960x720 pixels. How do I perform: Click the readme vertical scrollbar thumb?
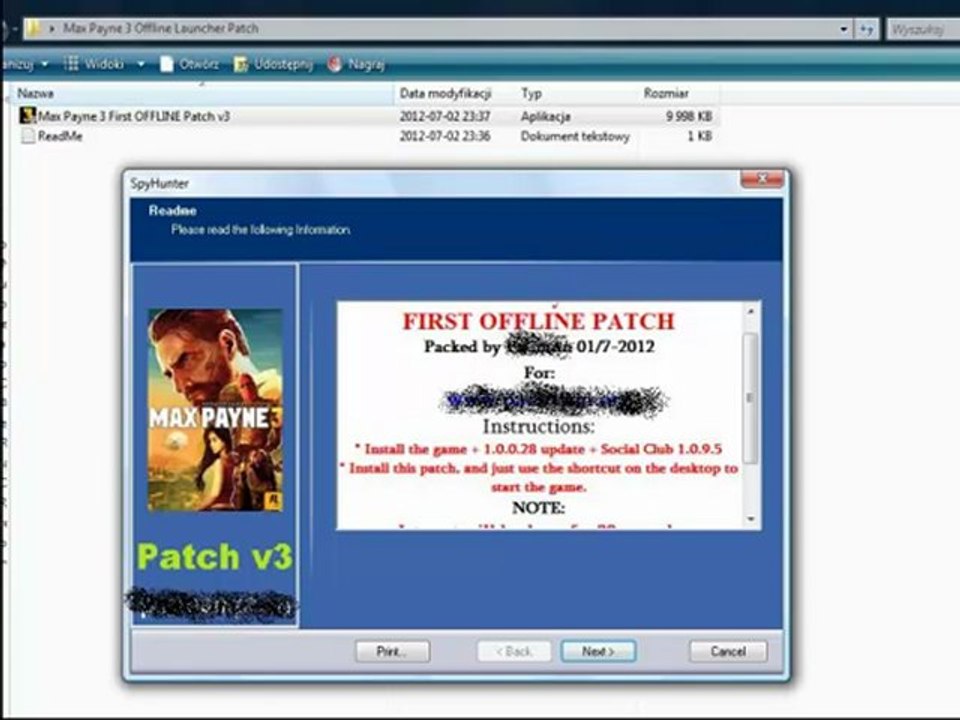tap(751, 398)
